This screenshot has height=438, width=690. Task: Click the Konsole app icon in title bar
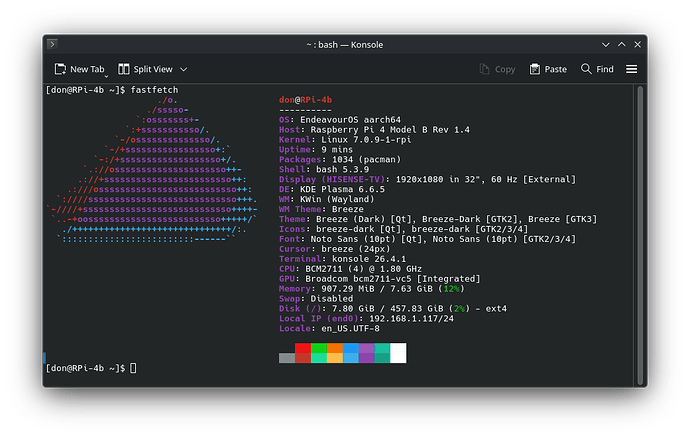(x=52, y=44)
